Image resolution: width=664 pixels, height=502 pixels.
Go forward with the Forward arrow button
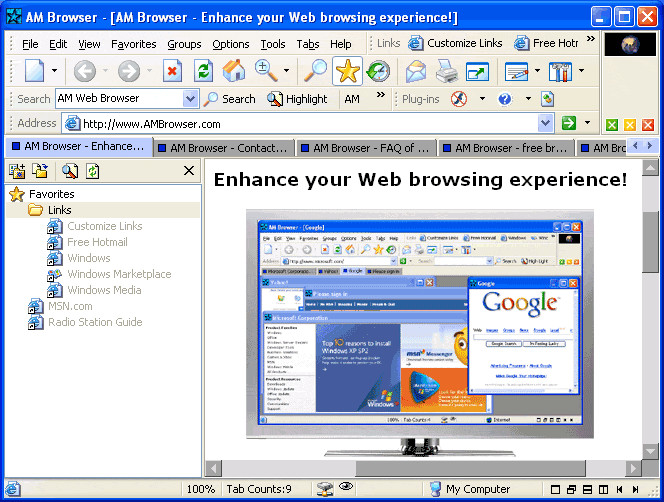(x=129, y=71)
